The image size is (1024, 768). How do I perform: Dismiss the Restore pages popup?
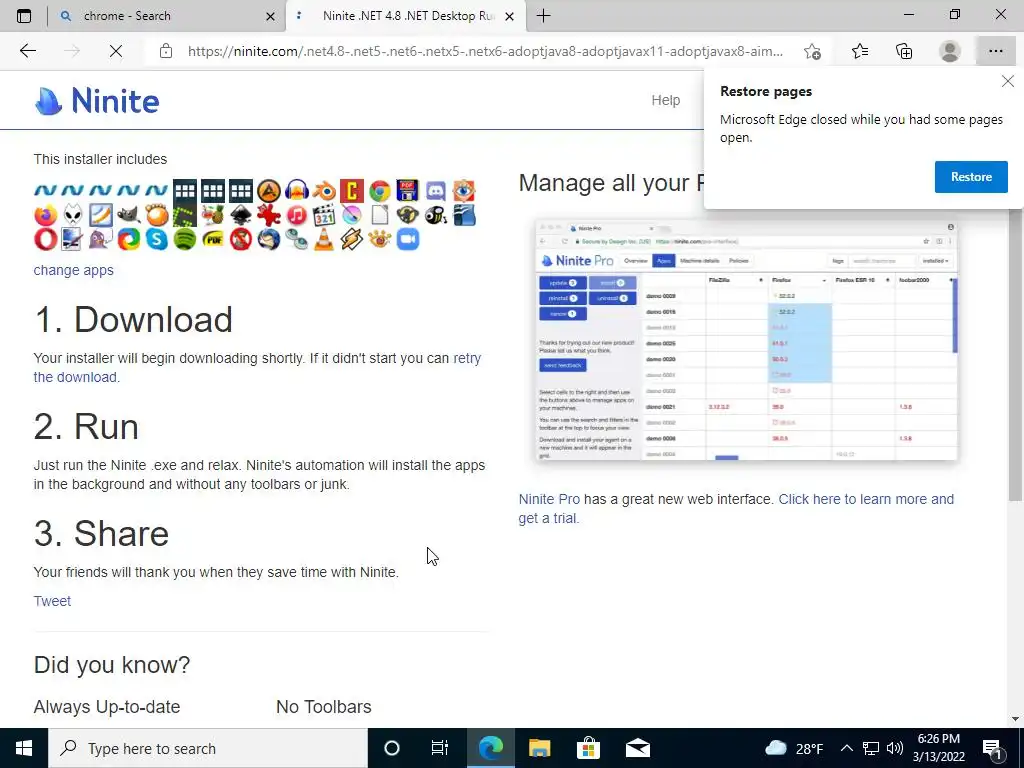tap(1008, 82)
